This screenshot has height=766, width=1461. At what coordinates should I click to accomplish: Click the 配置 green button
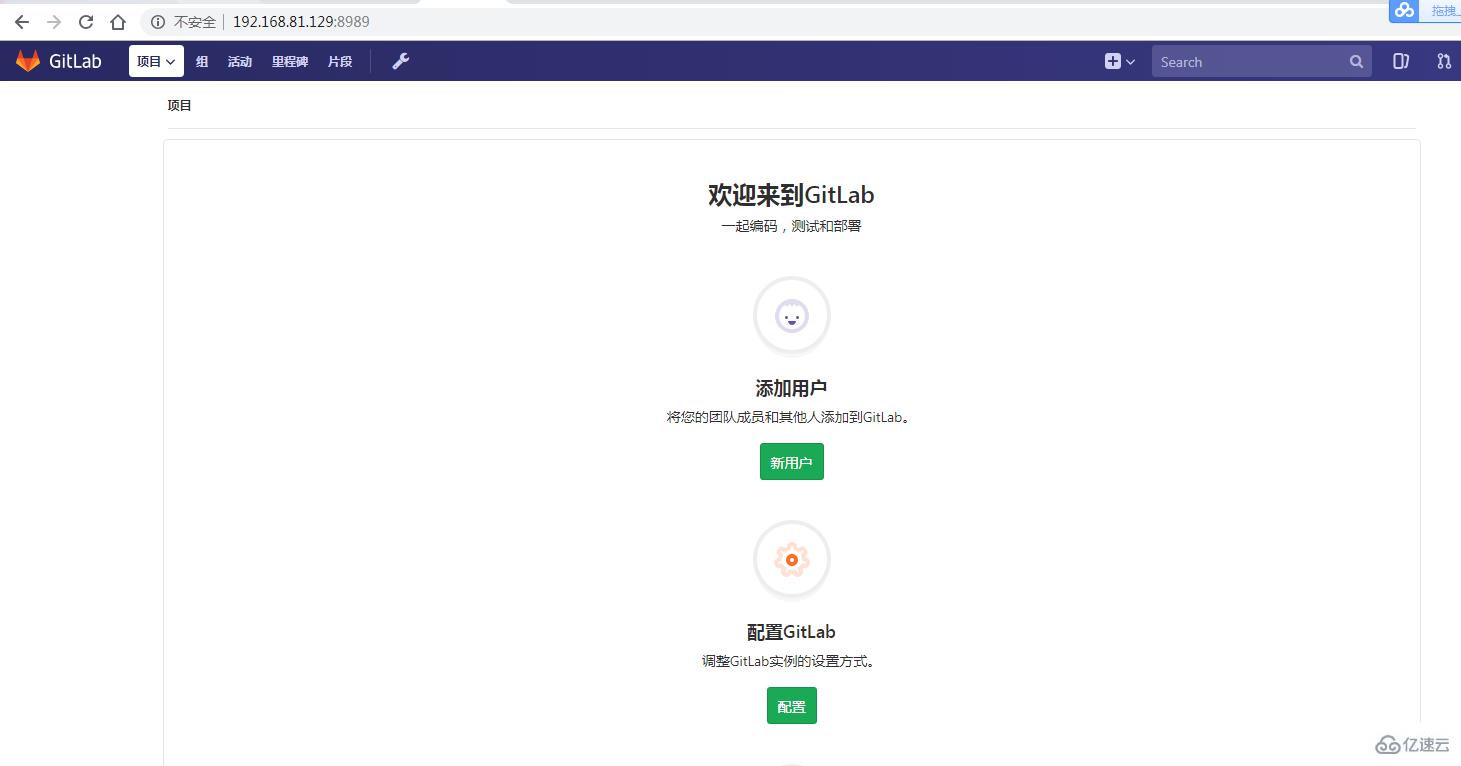coord(792,706)
